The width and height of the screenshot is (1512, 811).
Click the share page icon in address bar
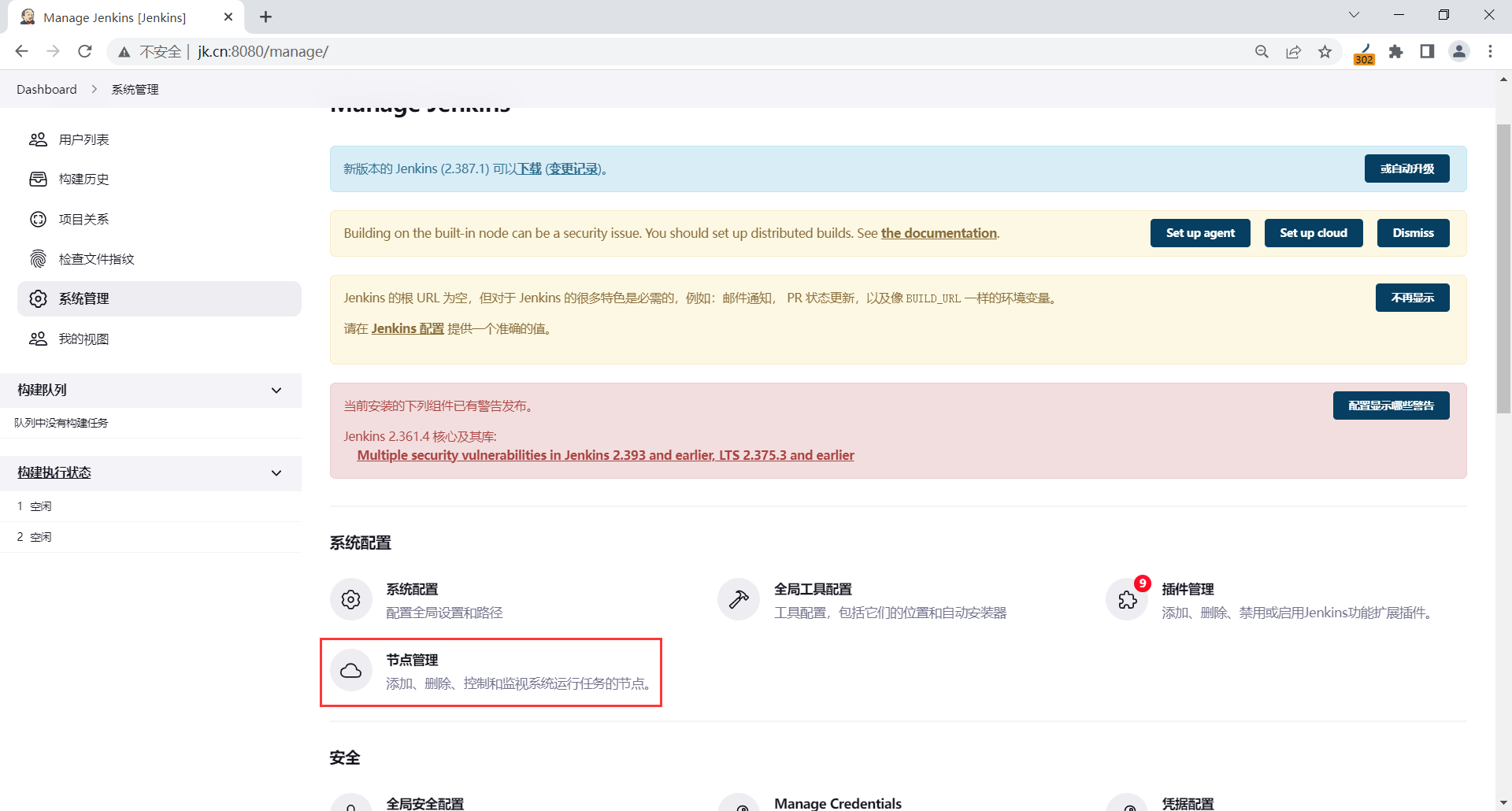1293,51
